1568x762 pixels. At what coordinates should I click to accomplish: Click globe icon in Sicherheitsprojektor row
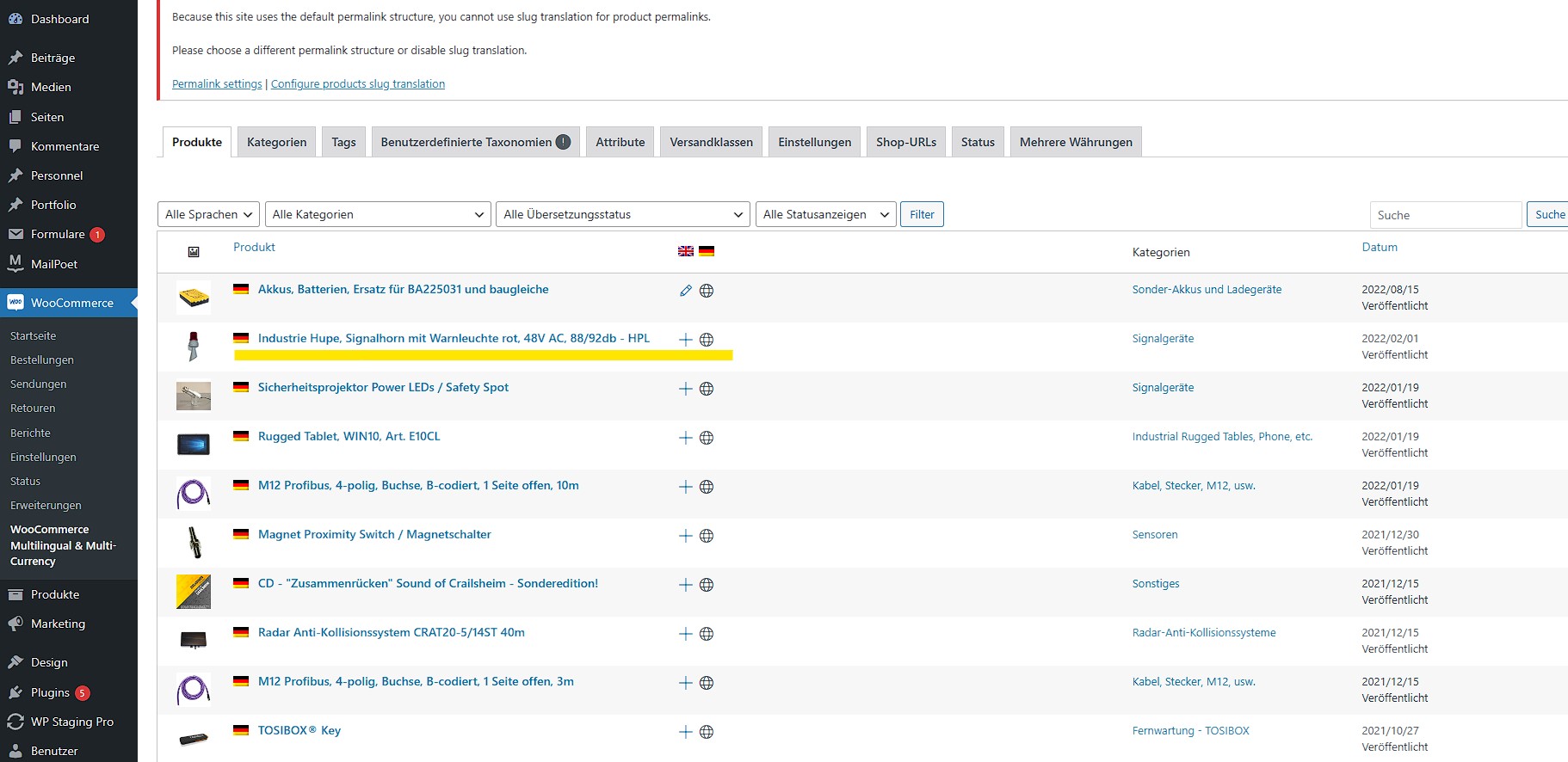click(707, 389)
